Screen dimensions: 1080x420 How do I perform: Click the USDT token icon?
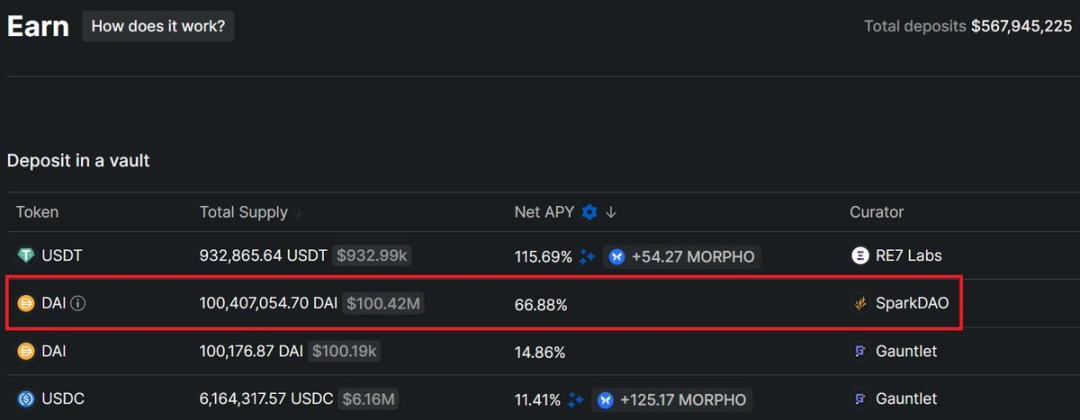(26, 256)
